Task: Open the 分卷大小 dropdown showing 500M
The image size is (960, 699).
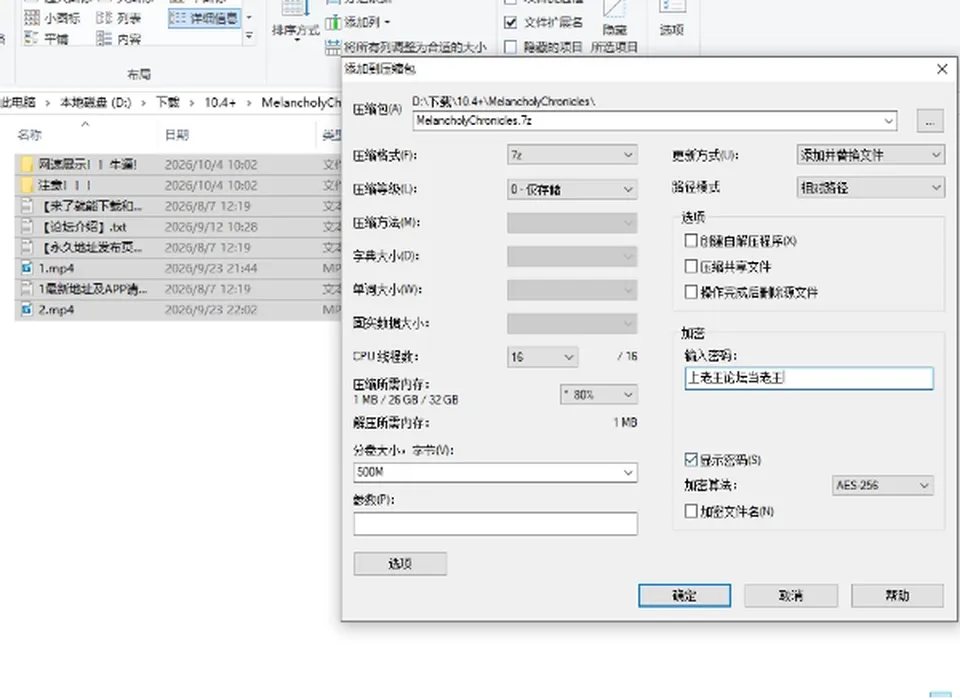Action: point(495,472)
